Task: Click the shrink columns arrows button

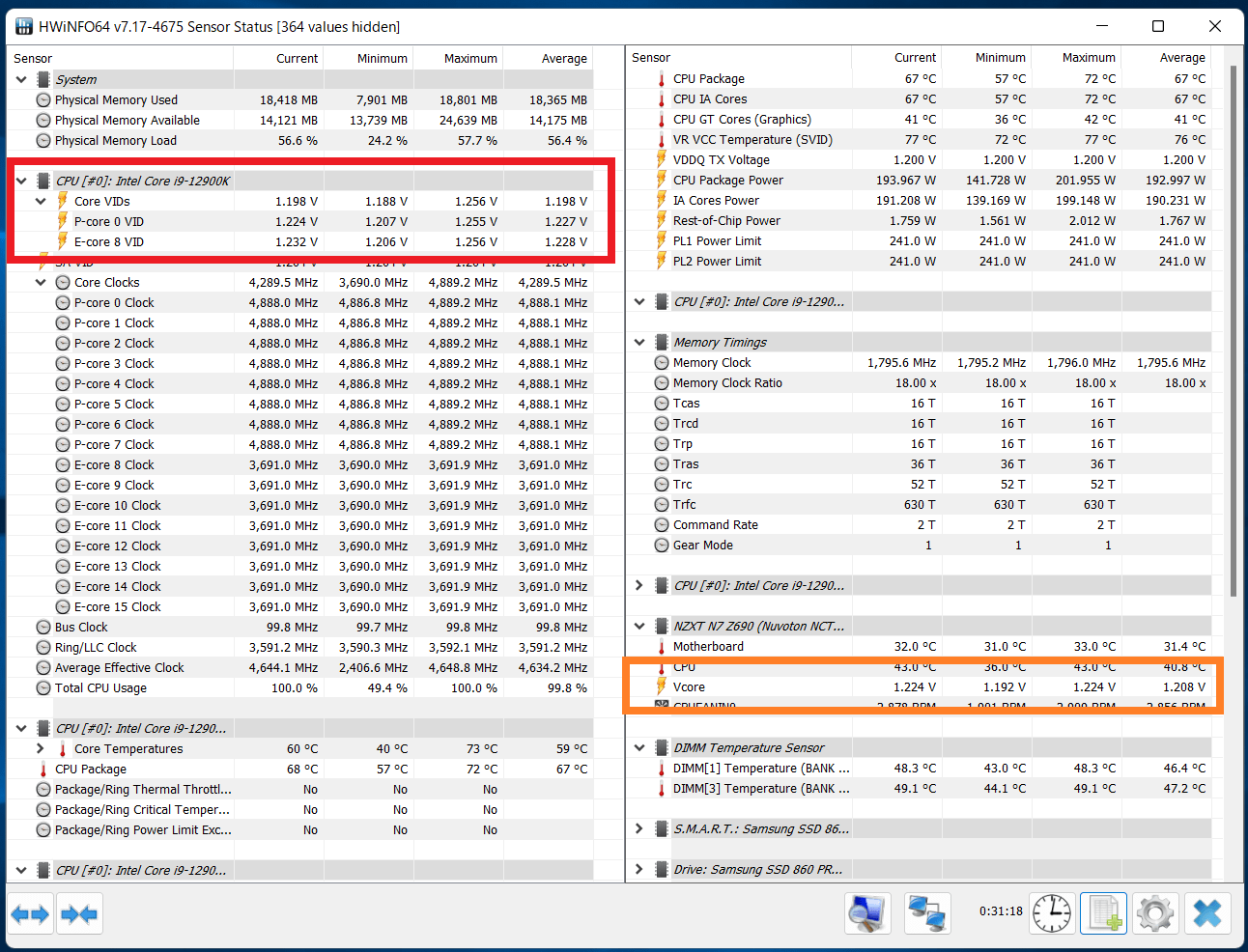Action: pos(79,913)
